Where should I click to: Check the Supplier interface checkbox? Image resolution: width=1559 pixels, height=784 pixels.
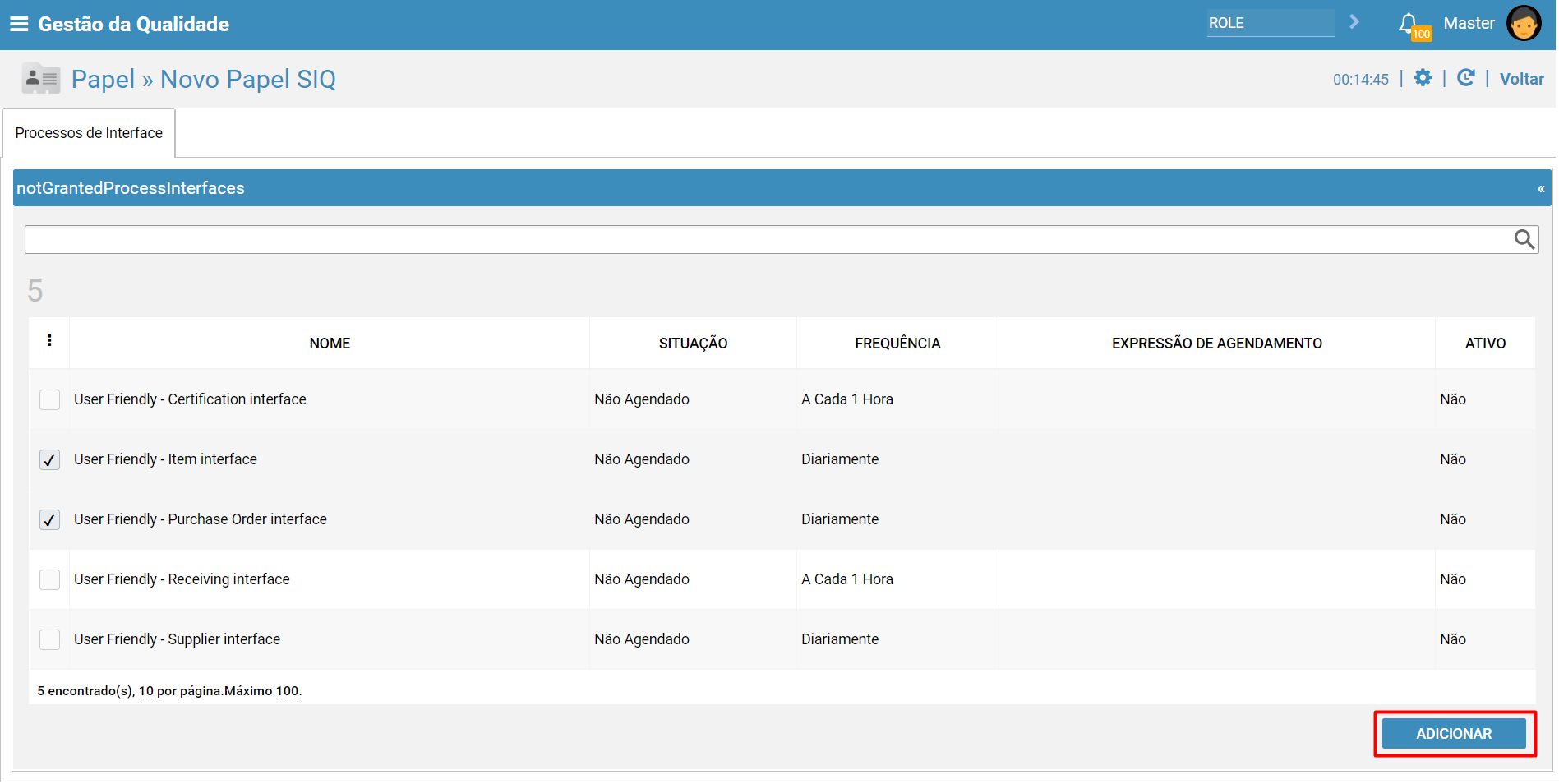point(49,639)
